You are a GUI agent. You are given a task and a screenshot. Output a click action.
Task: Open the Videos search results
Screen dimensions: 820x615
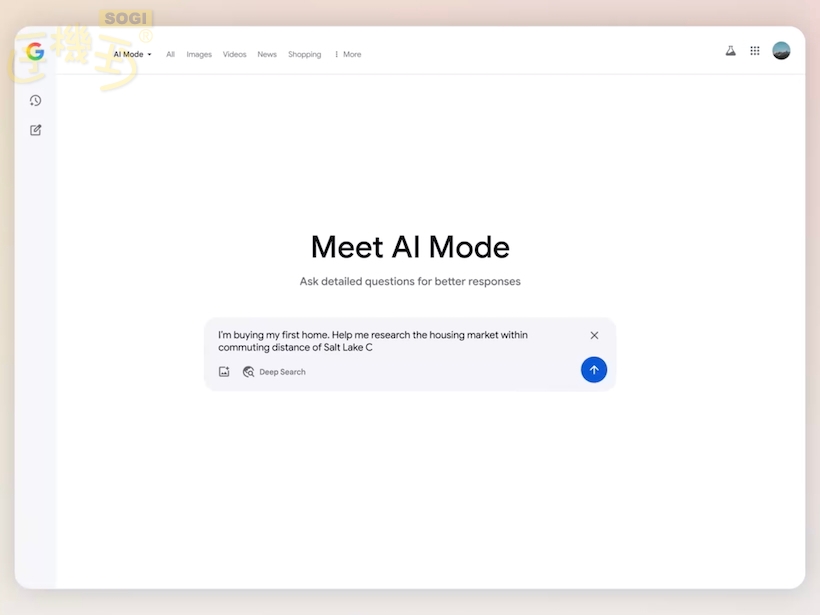234,54
